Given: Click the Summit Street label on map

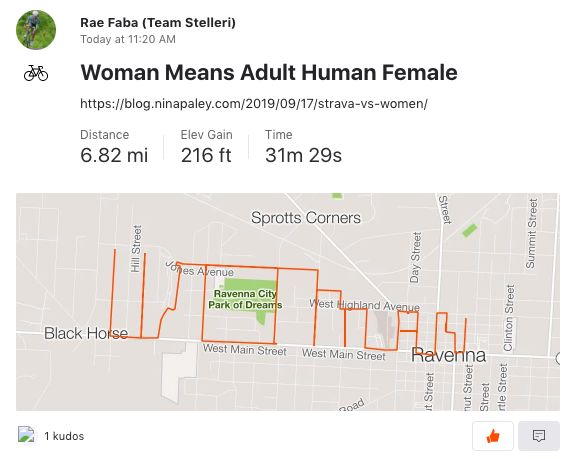Looking at the screenshot, I should point(531,234).
